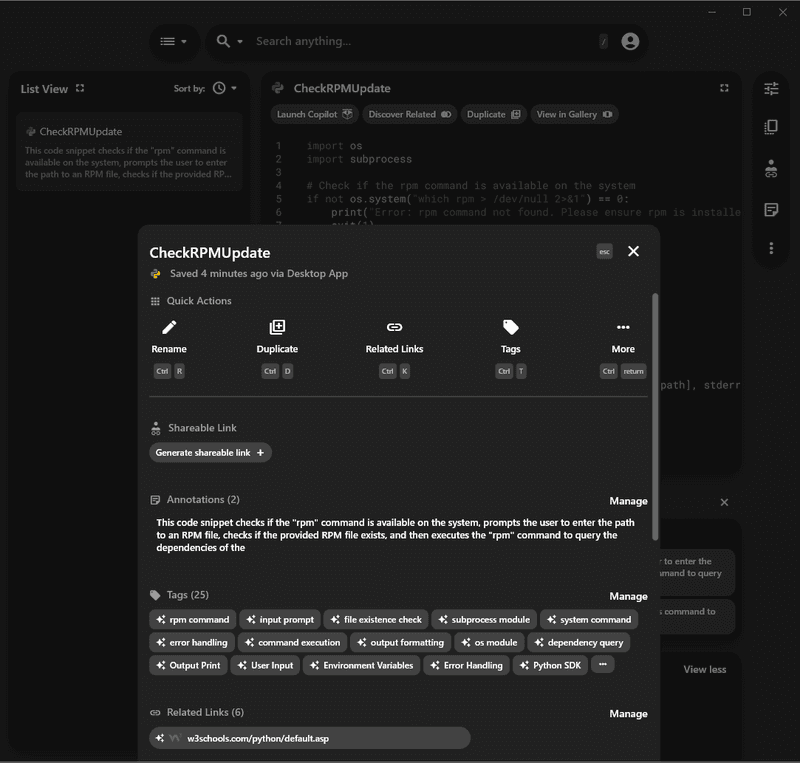The height and width of the screenshot is (763, 800).
Task: Click the annotations panel icon in right sidebar
Action: point(771,209)
